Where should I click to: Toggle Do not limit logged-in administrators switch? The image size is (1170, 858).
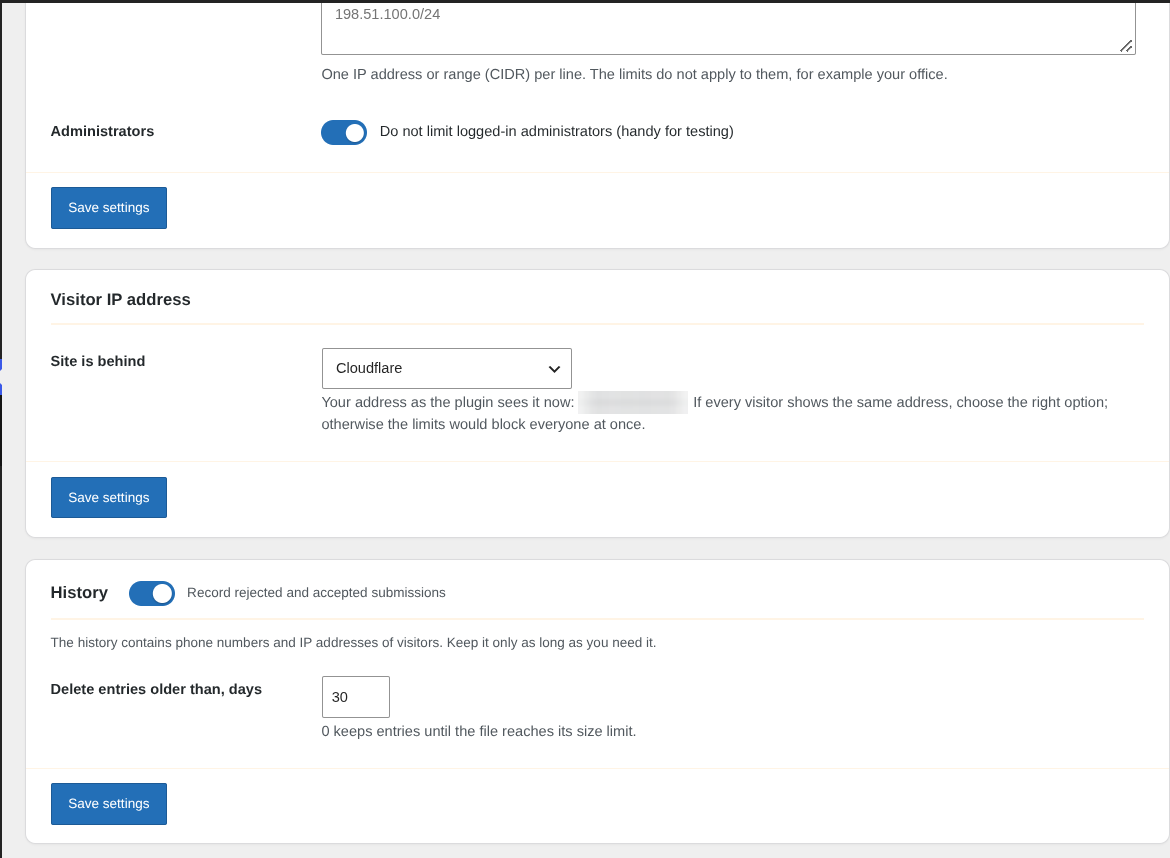coord(344,132)
